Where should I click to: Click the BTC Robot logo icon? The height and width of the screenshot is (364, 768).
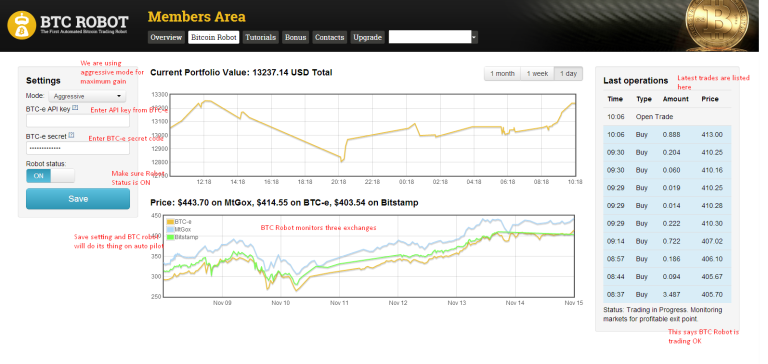22,25
